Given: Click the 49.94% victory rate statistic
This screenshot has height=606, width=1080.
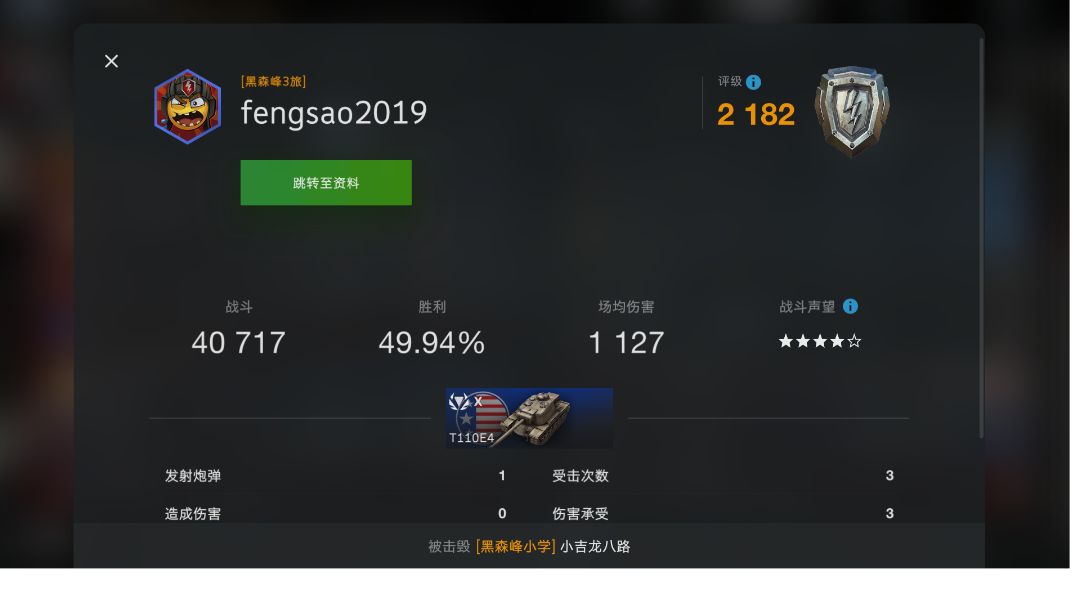Looking at the screenshot, I should [x=432, y=343].
